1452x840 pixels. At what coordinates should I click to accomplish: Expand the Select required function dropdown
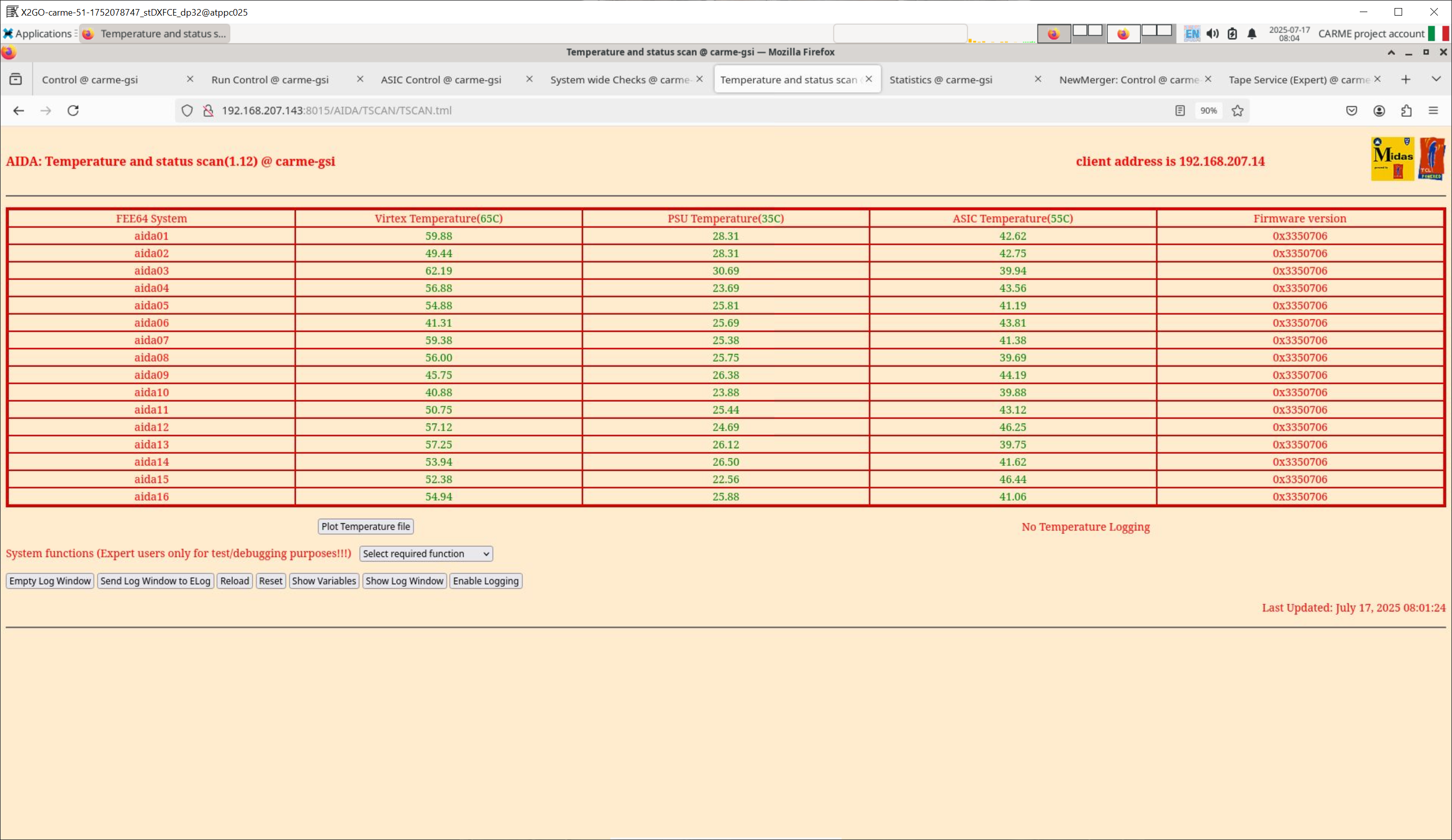coord(426,553)
